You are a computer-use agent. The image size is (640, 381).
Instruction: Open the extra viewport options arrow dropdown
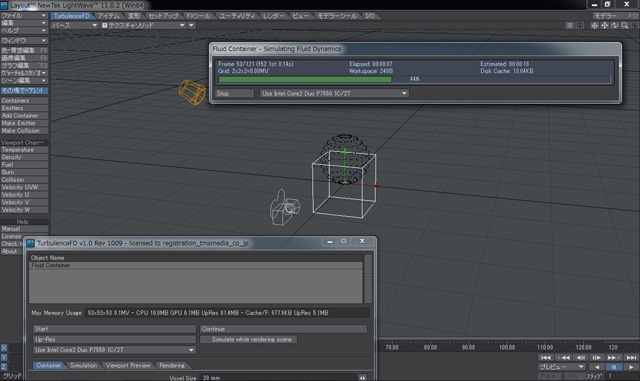(191, 25)
